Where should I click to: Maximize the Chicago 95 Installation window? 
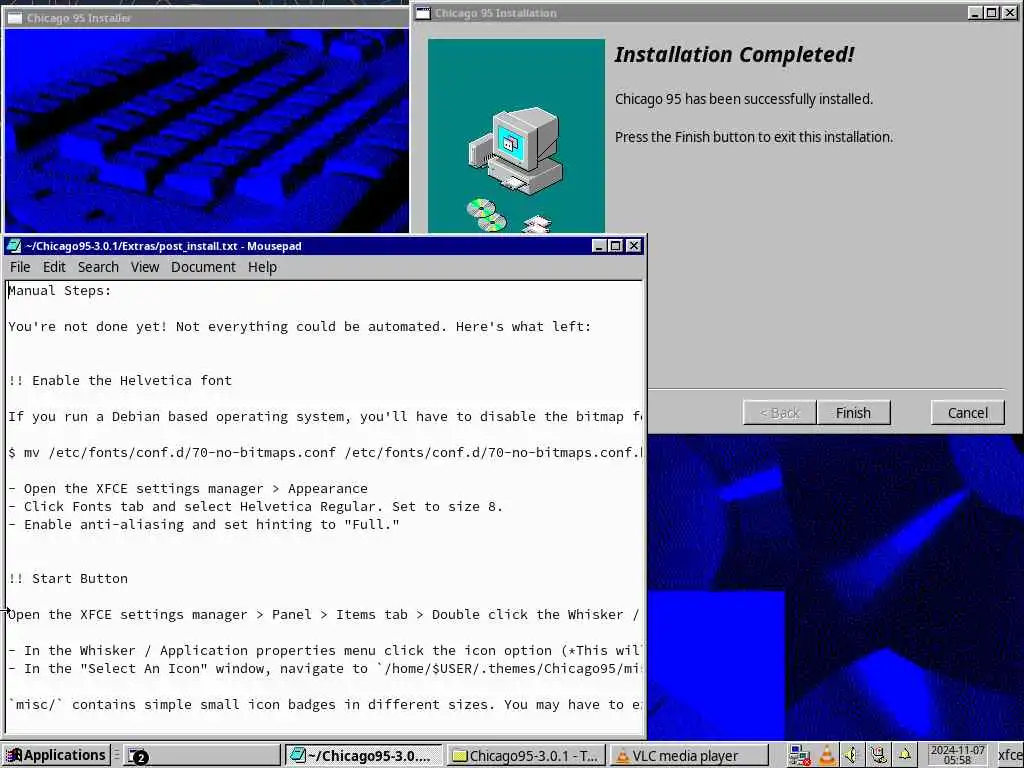pos(991,12)
